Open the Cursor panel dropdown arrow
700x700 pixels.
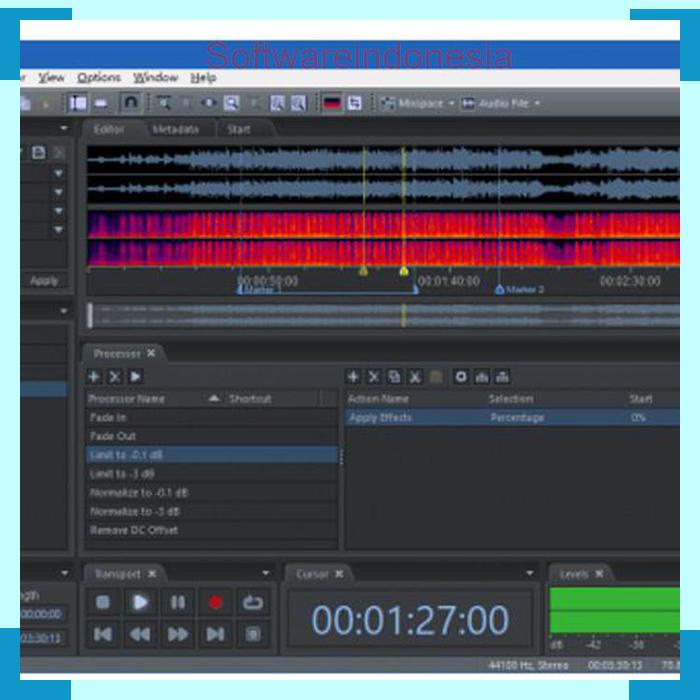529,573
